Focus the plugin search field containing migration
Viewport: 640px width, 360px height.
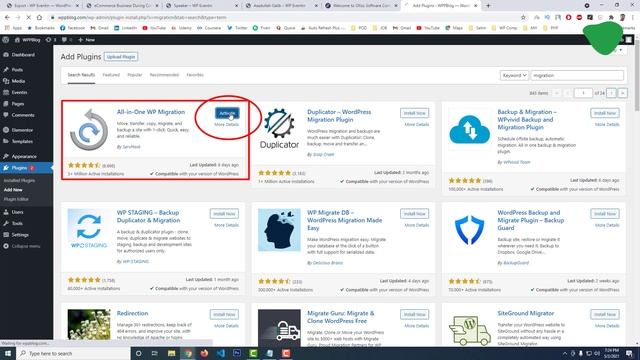577,76
